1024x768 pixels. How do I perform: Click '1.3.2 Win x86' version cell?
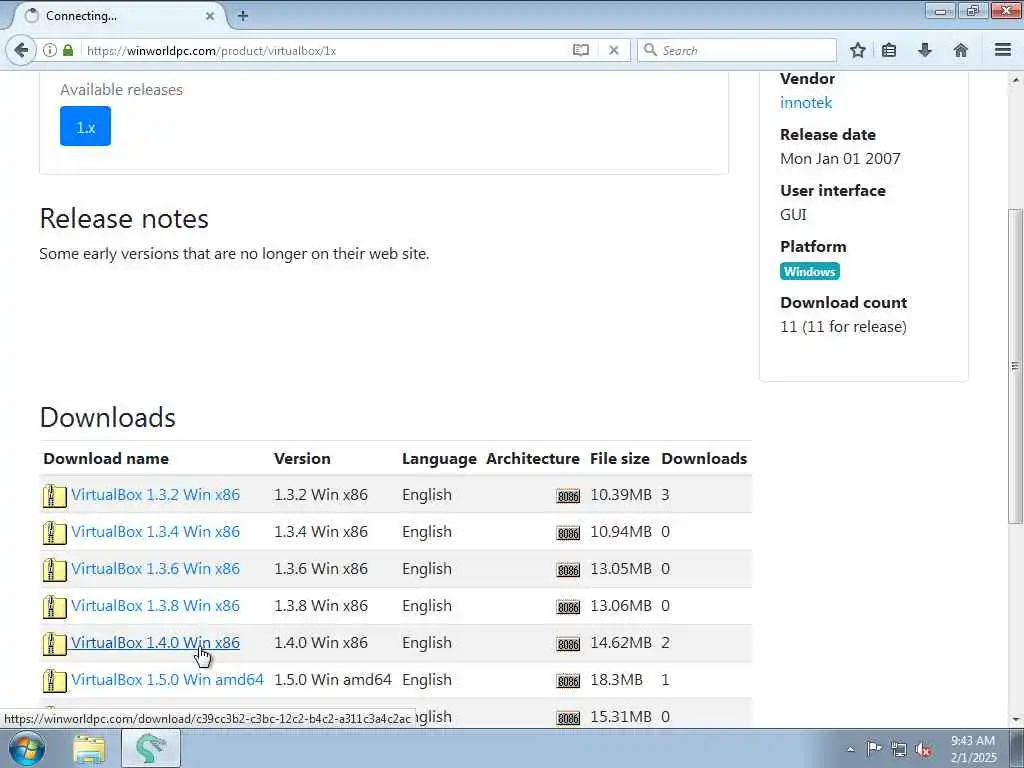[321, 495]
